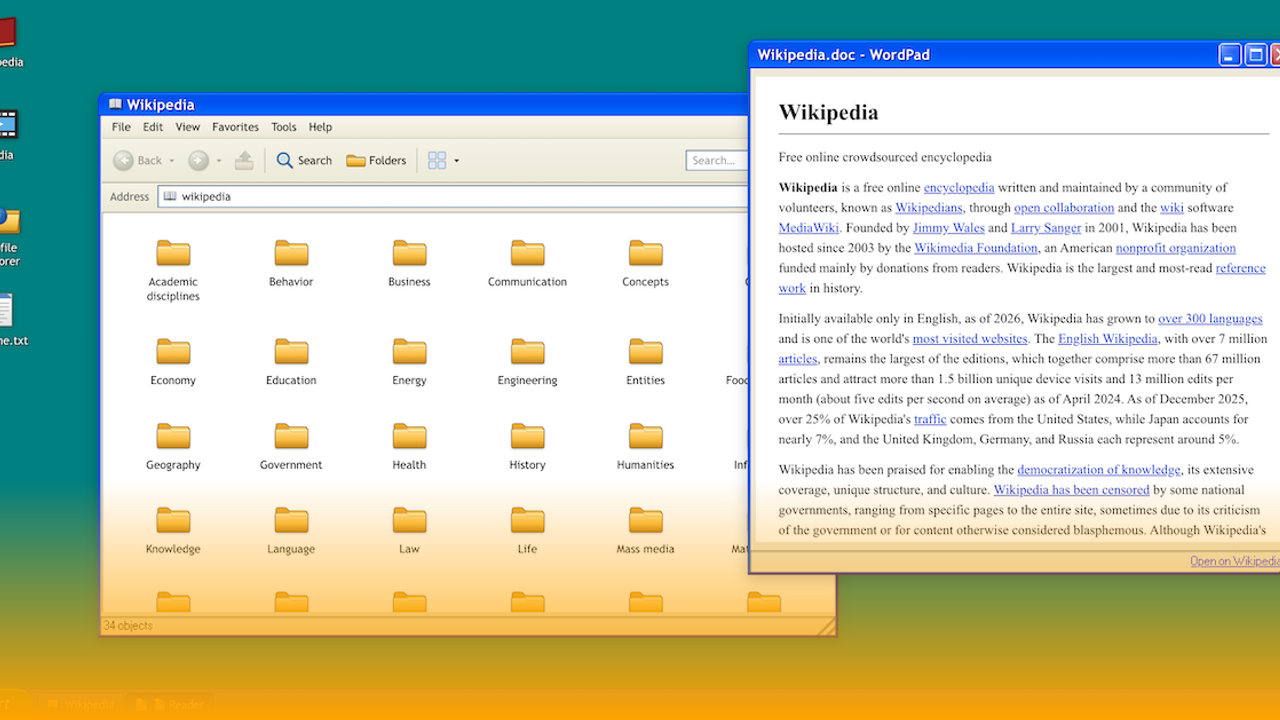The width and height of the screenshot is (1280, 720).
Task: Click the articles link
Action: coord(798,359)
